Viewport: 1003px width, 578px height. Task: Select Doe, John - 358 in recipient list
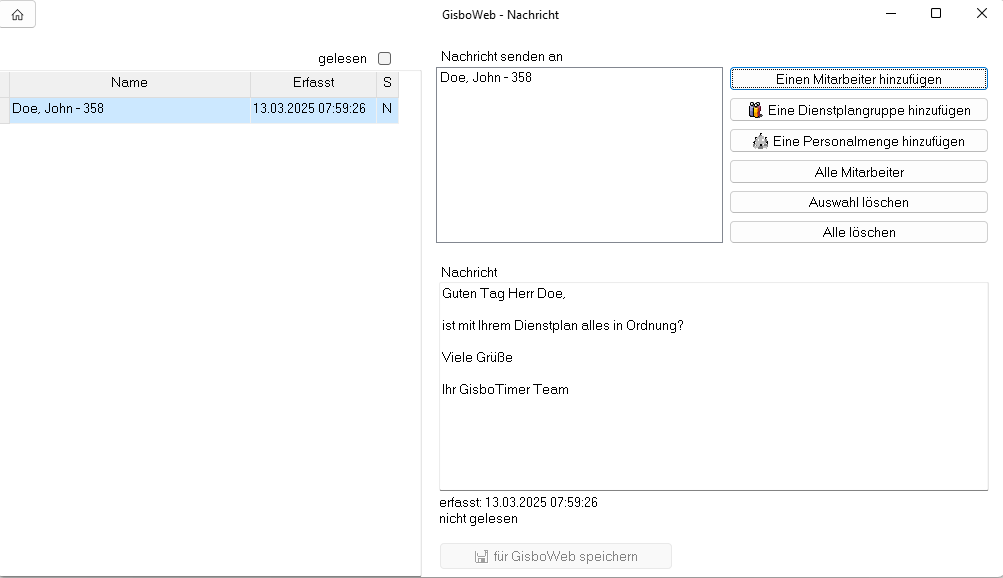point(486,78)
